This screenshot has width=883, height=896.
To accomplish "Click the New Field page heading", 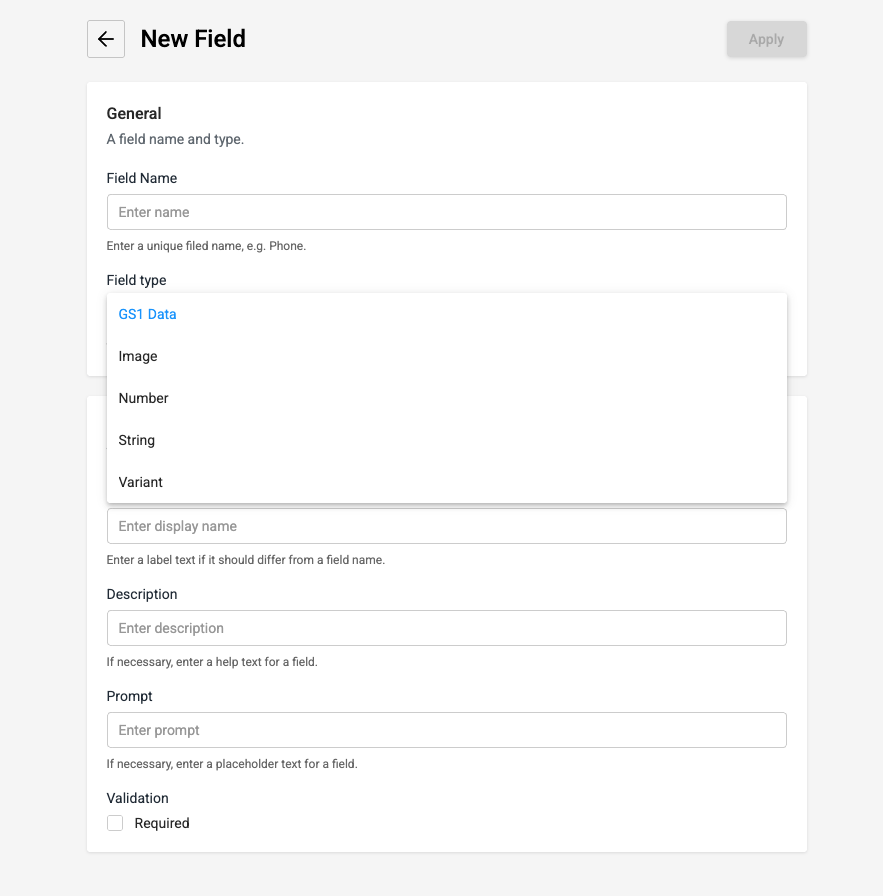I will click(x=193, y=39).
